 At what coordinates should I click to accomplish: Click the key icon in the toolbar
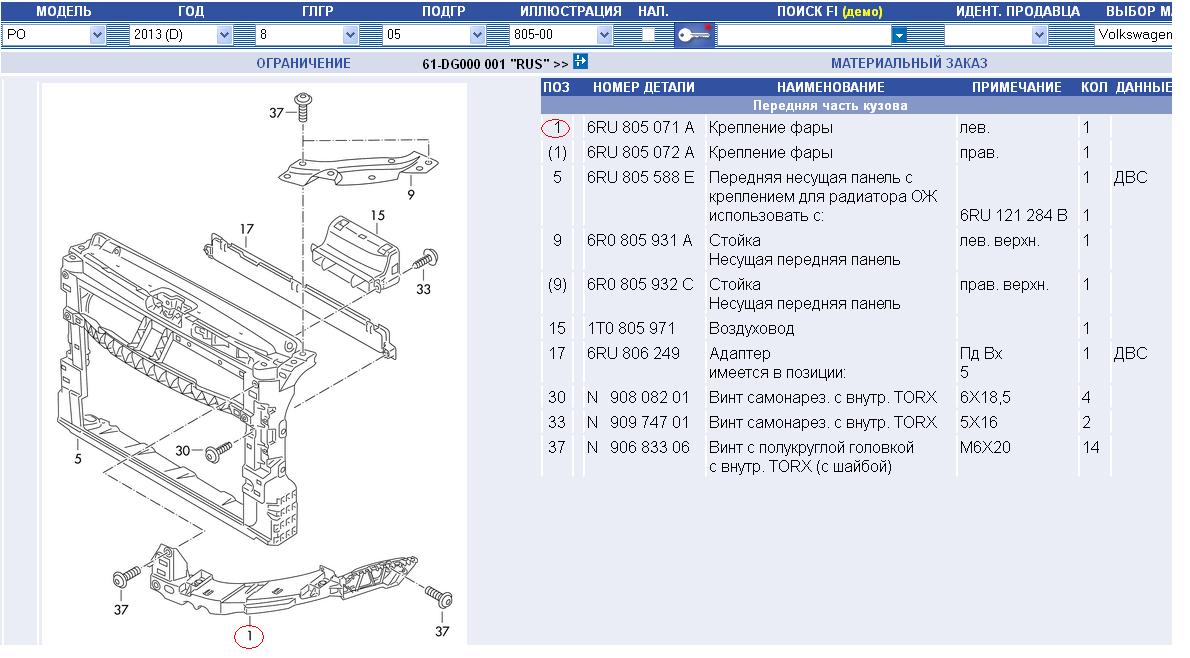tap(693, 35)
